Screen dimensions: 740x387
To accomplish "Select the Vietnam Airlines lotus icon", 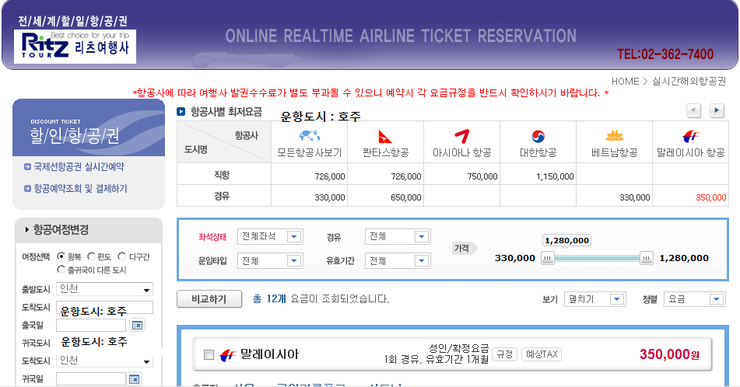I will (x=614, y=136).
